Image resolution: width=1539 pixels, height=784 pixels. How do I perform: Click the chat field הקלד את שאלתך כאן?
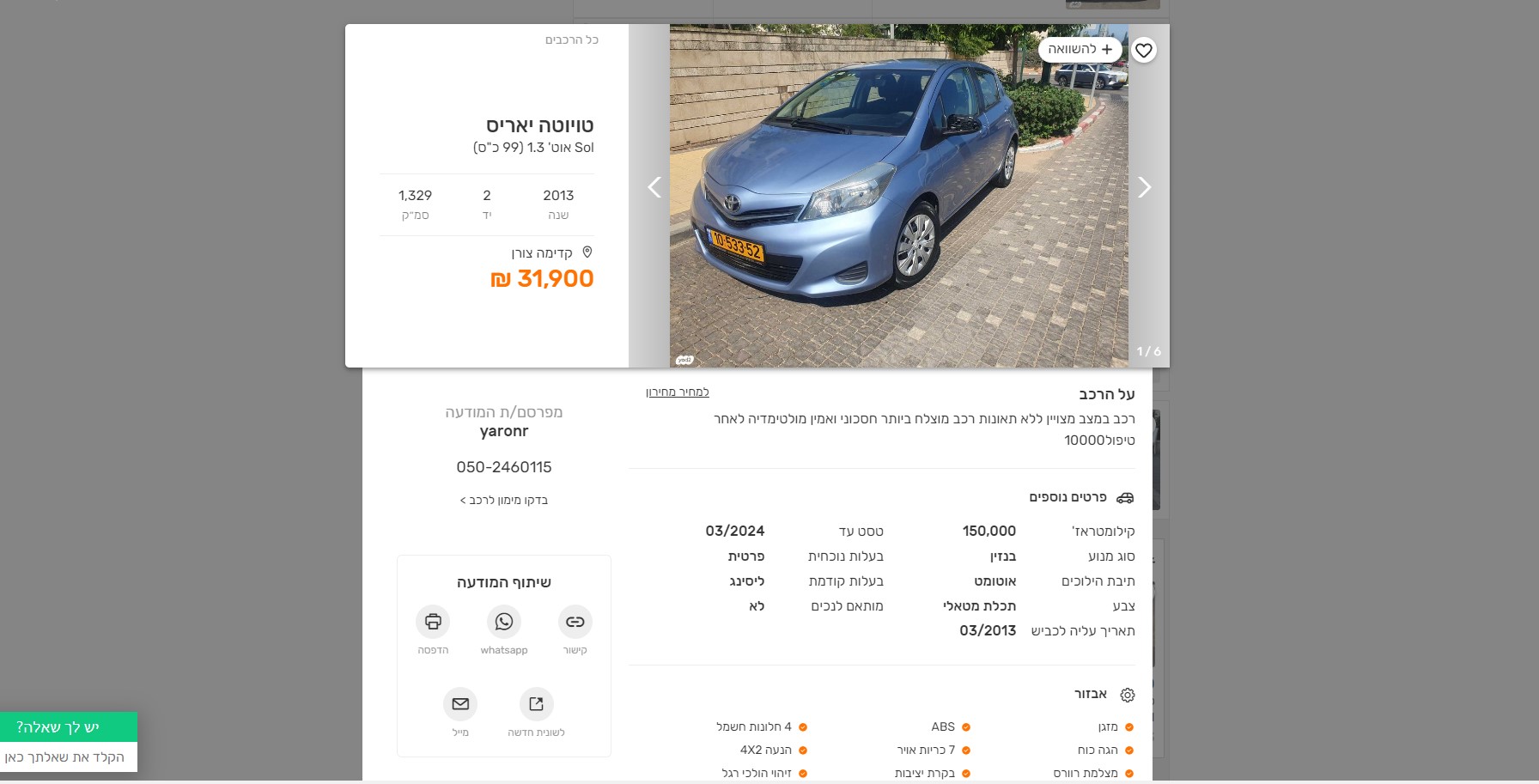tap(69, 757)
